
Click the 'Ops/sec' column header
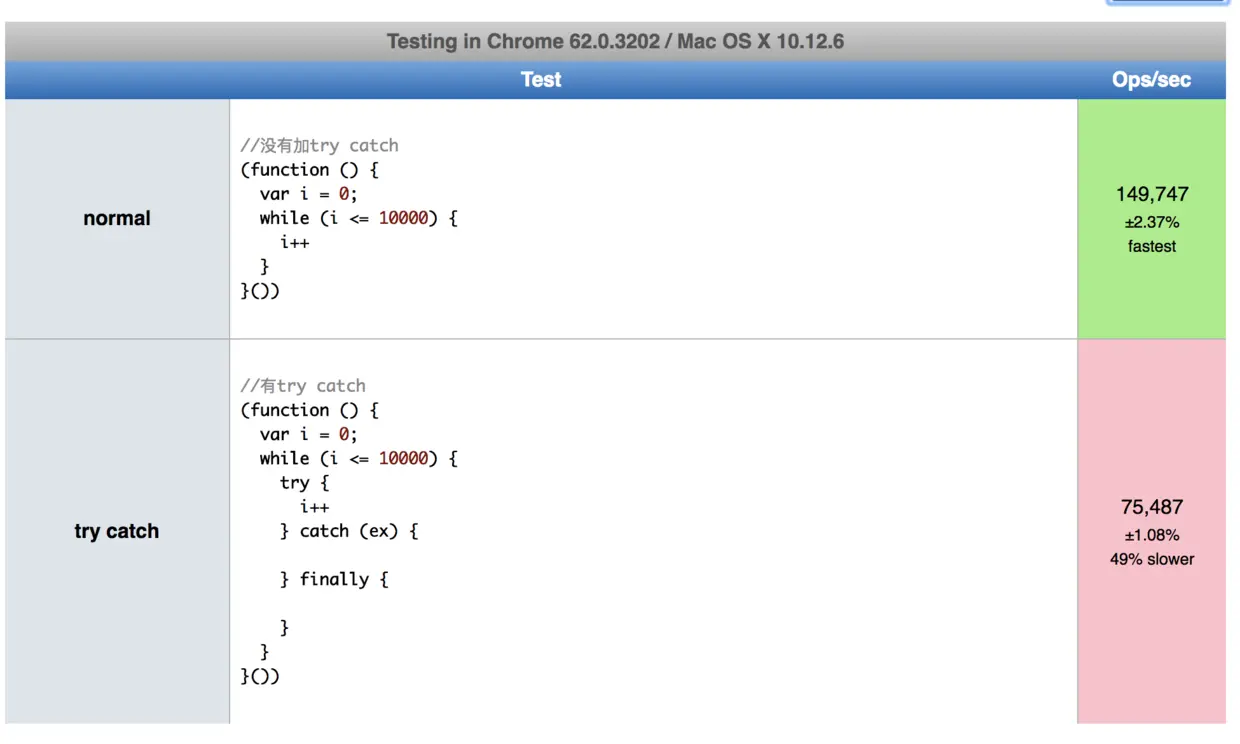pyautogui.click(x=1151, y=80)
